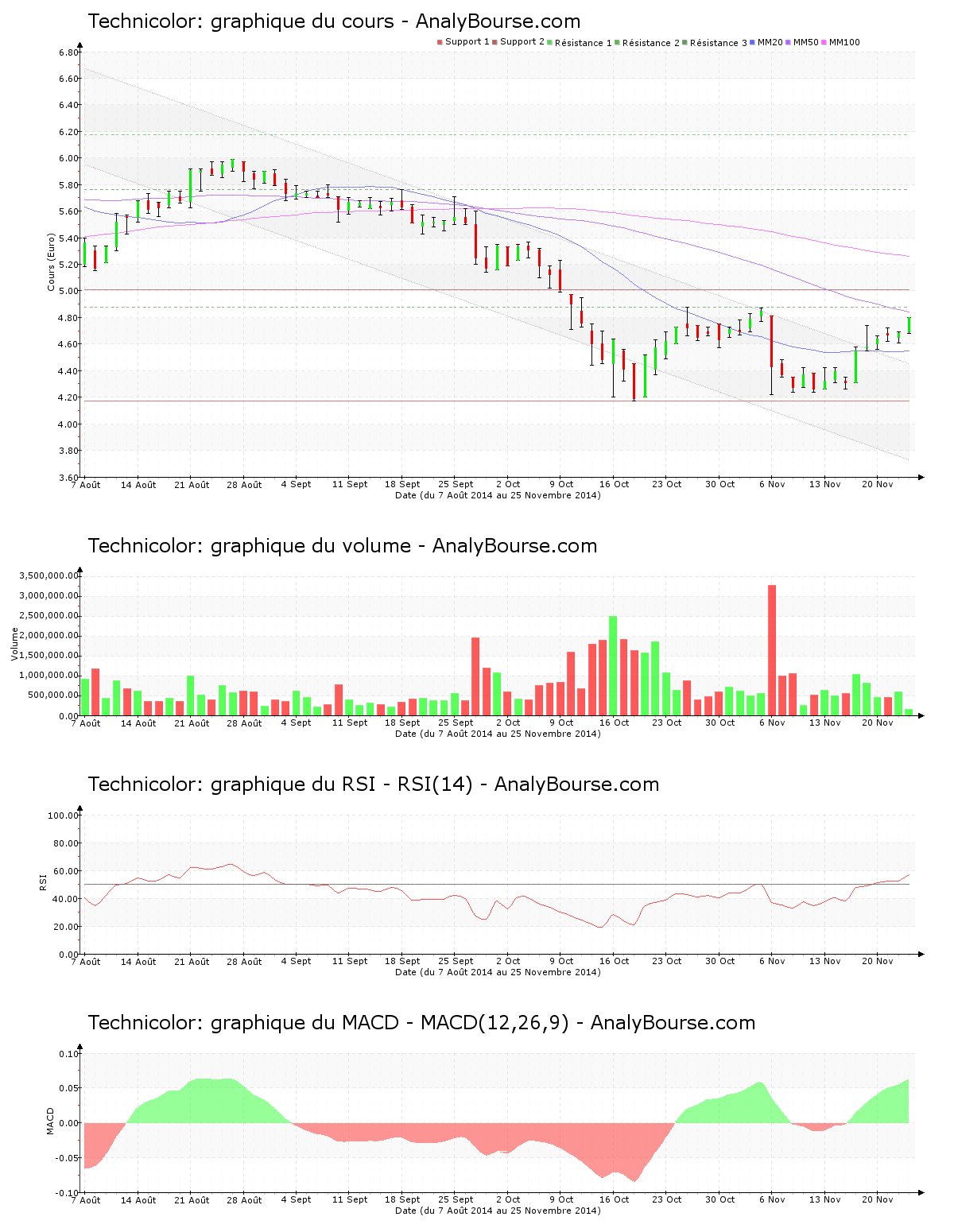Click the MM100 pink legend swatch

click(824, 42)
